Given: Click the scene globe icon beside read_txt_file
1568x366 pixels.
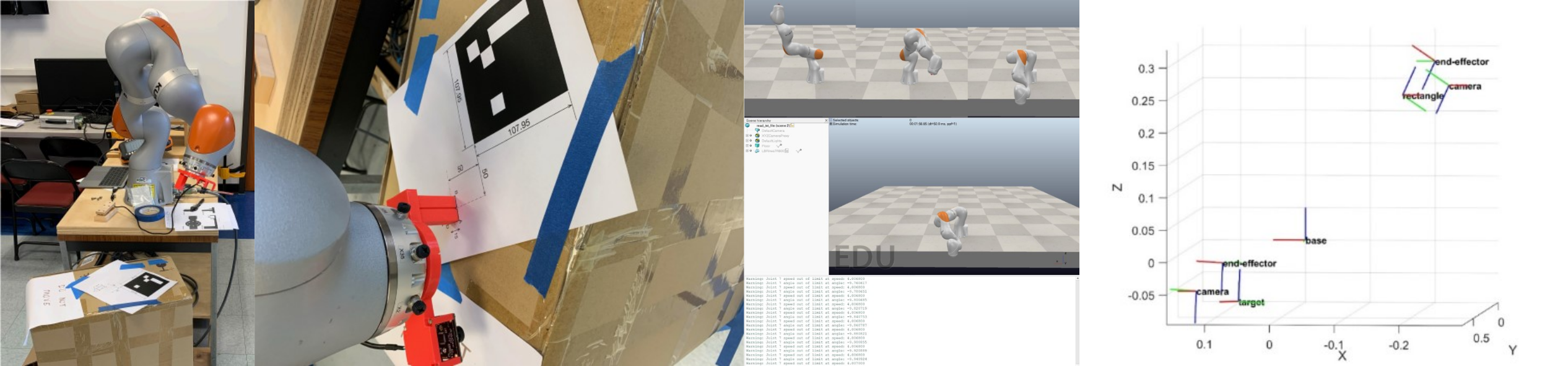Looking at the screenshot, I should 747,125.
